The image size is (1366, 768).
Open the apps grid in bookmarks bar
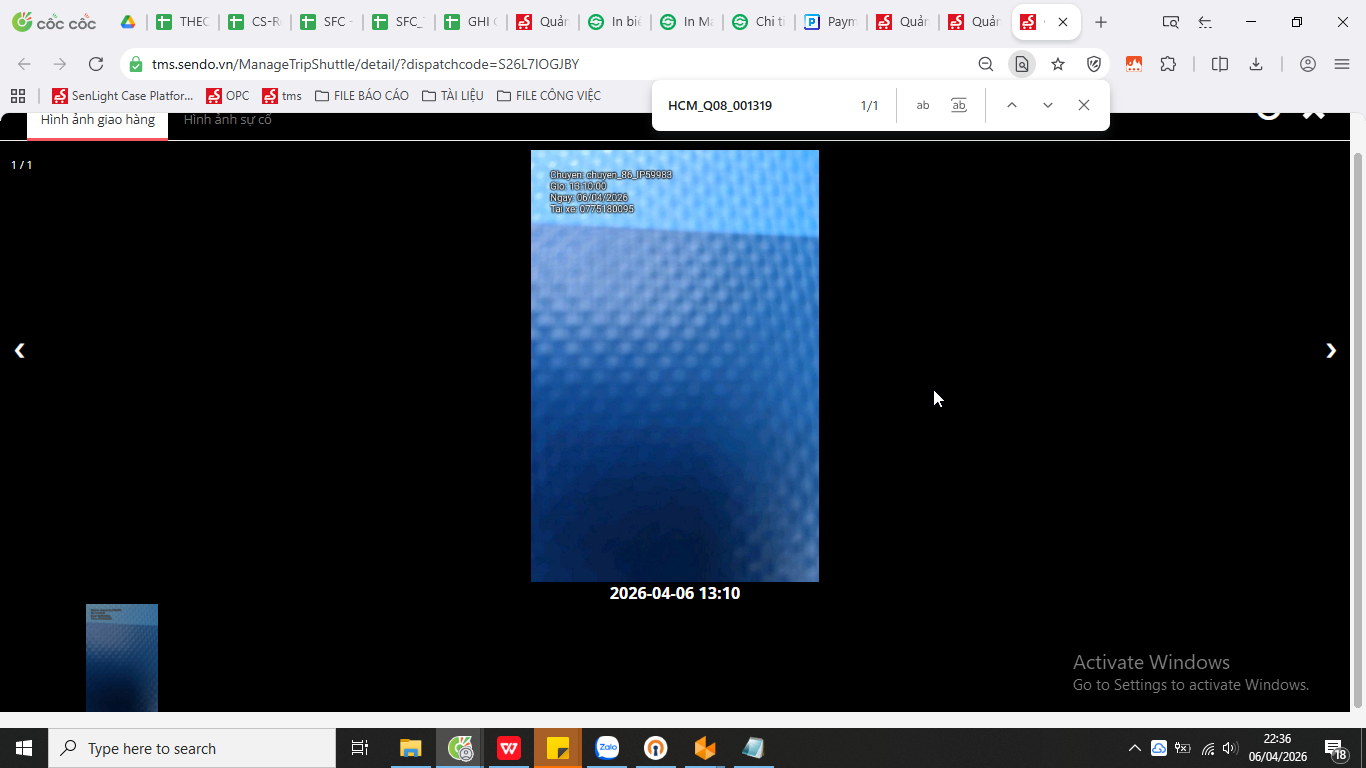[x=17, y=96]
